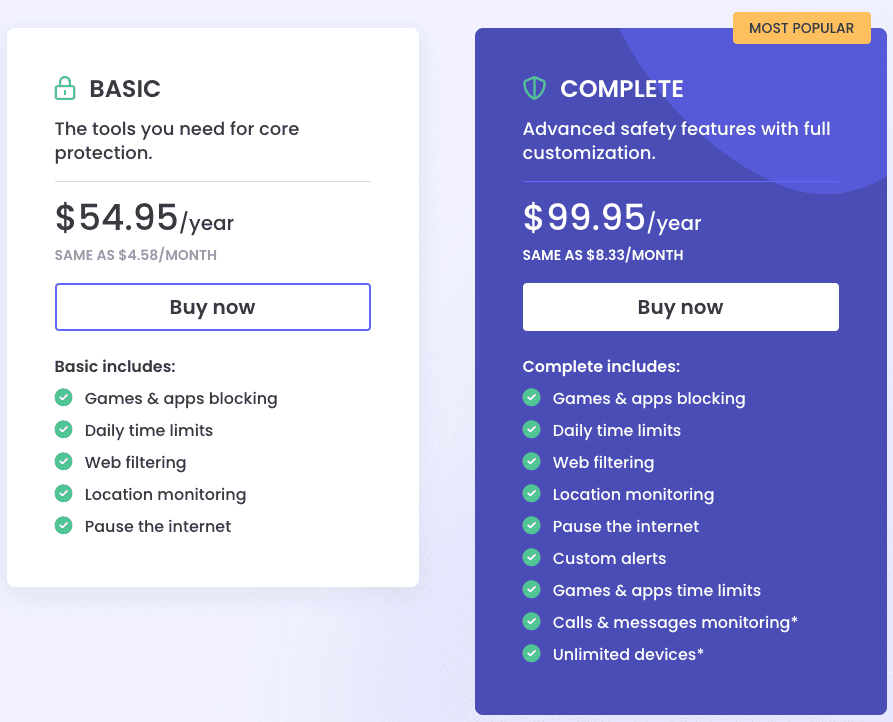Screen dimensions: 893x722
Task: Click the checkmark next to Pause the internet in Complete
Action: pyautogui.click(x=532, y=525)
